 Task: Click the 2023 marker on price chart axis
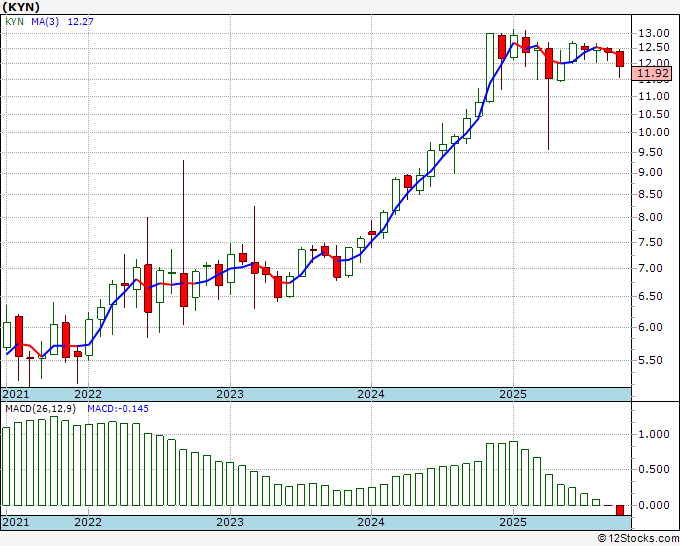tap(230, 394)
